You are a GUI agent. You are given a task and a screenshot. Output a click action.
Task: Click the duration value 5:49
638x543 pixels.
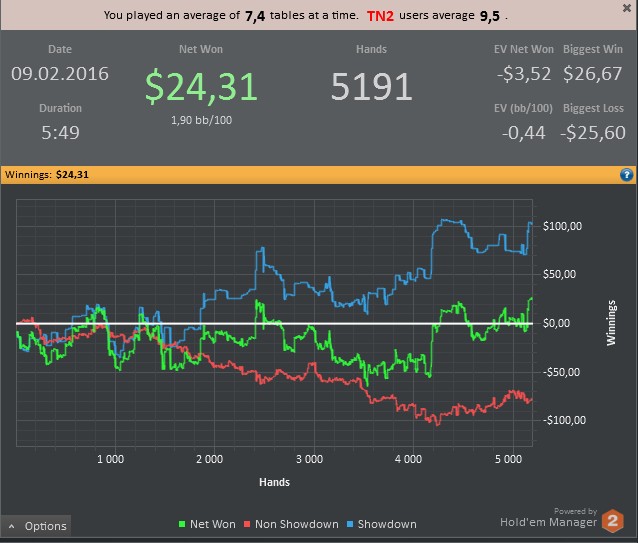pyautogui.click(x=60, y=133)
